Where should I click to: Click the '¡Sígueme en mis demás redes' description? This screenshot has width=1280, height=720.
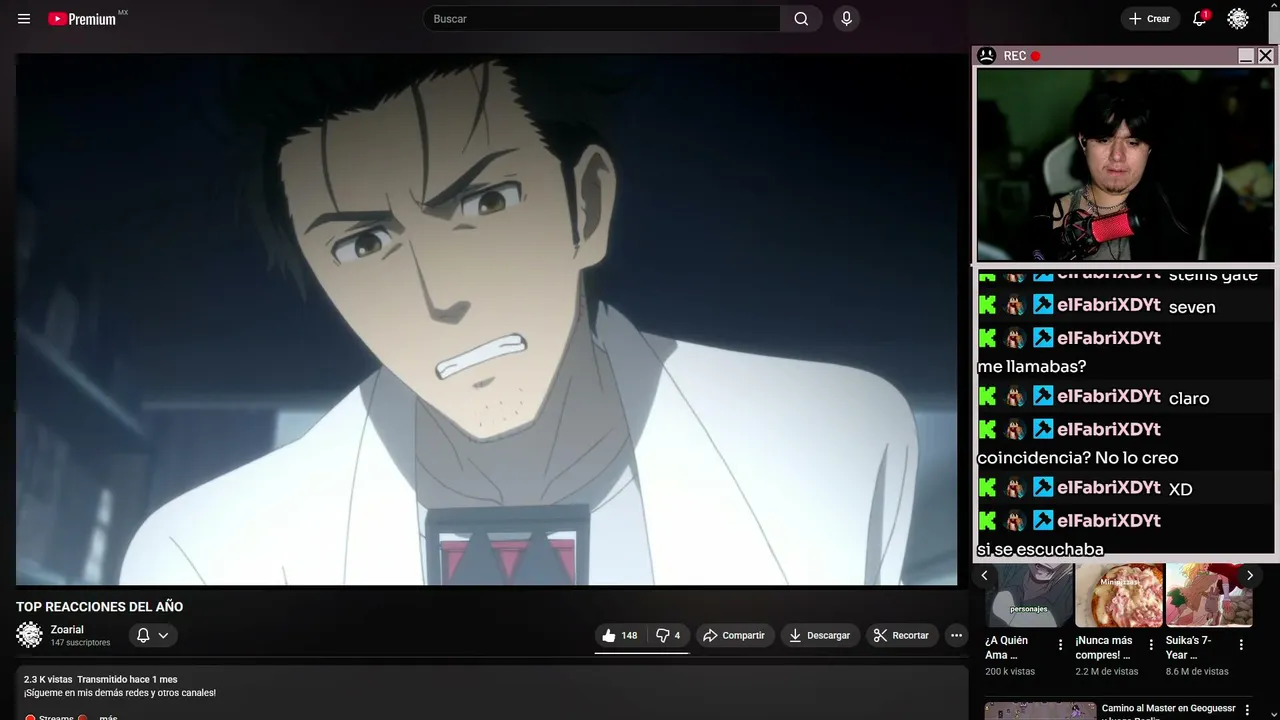click(x=120, y=693)
